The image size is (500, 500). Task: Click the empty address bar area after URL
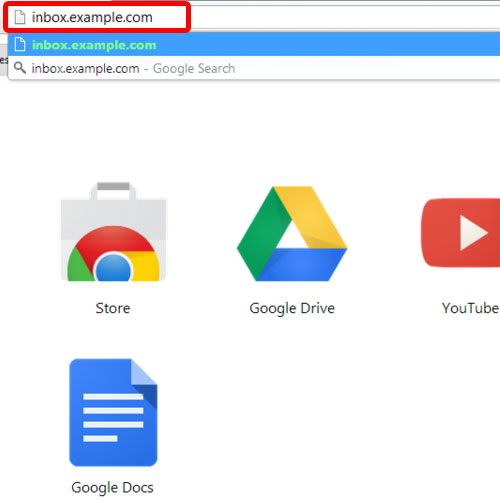tap(343, 17)
